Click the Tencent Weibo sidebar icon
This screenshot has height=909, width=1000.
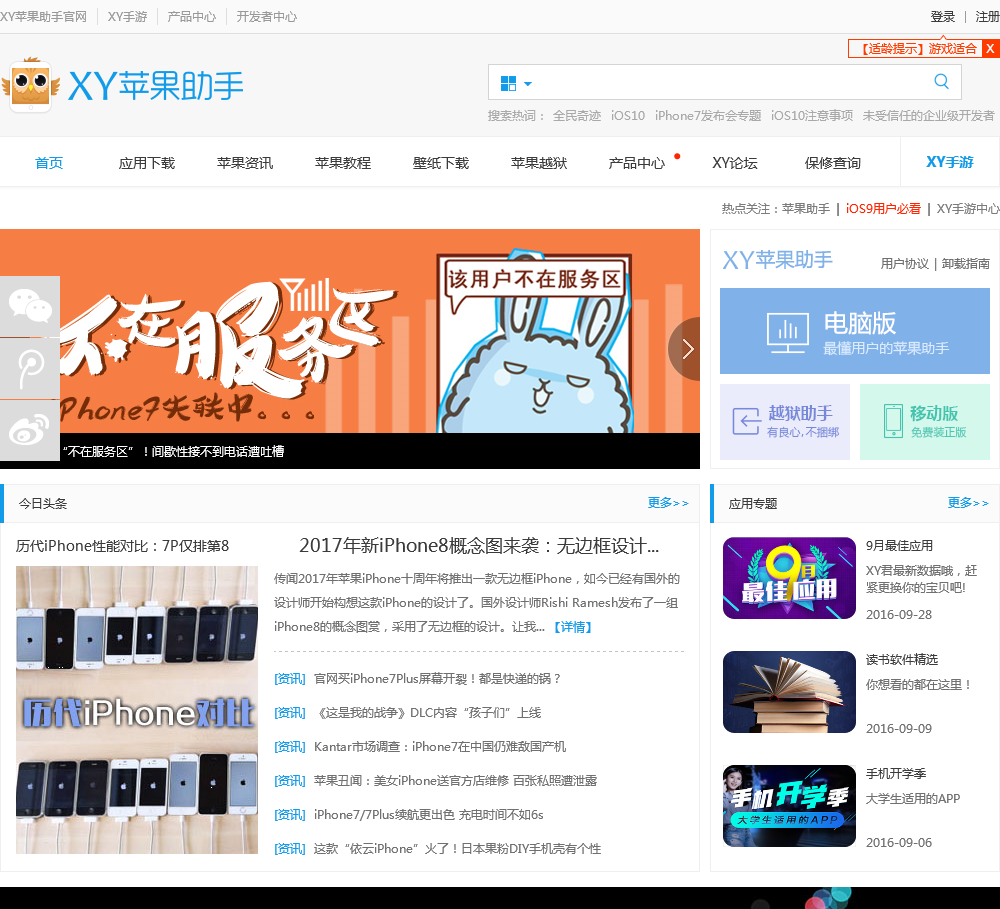pos(30,369)
